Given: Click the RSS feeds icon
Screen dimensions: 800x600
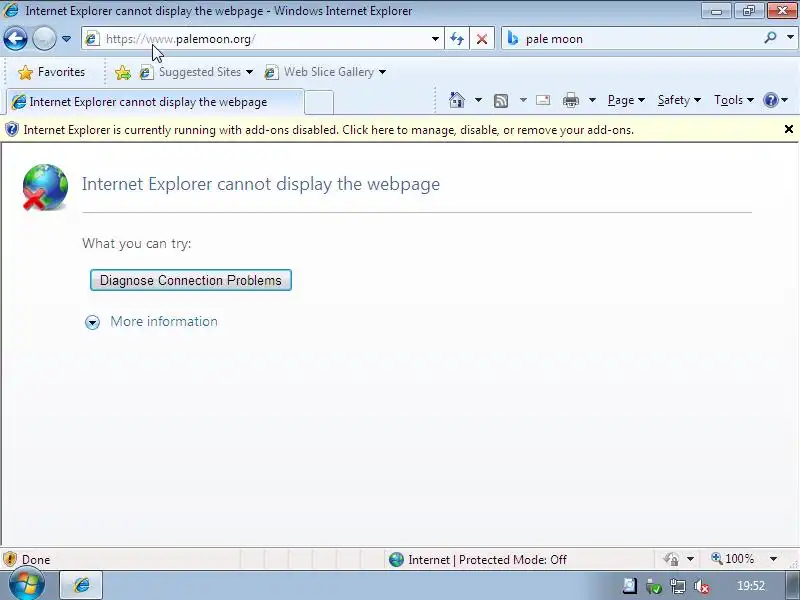Looking at the screenshot, I should tap(501, 101).
